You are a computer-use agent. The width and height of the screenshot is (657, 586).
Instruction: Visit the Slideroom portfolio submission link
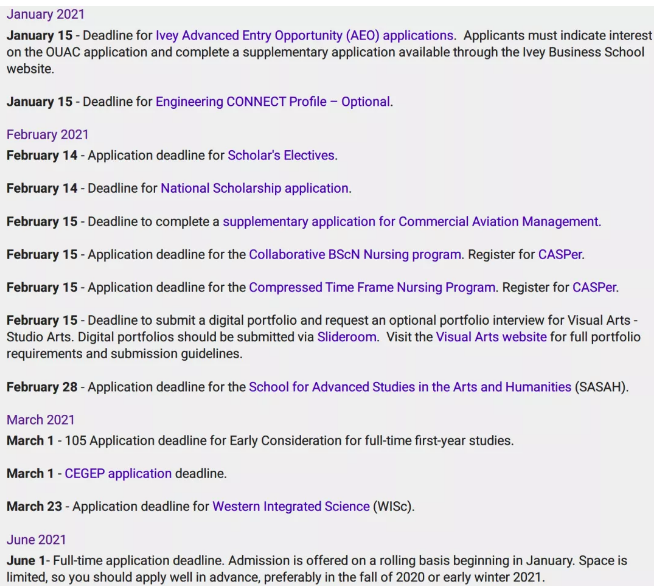pos(347,337)
